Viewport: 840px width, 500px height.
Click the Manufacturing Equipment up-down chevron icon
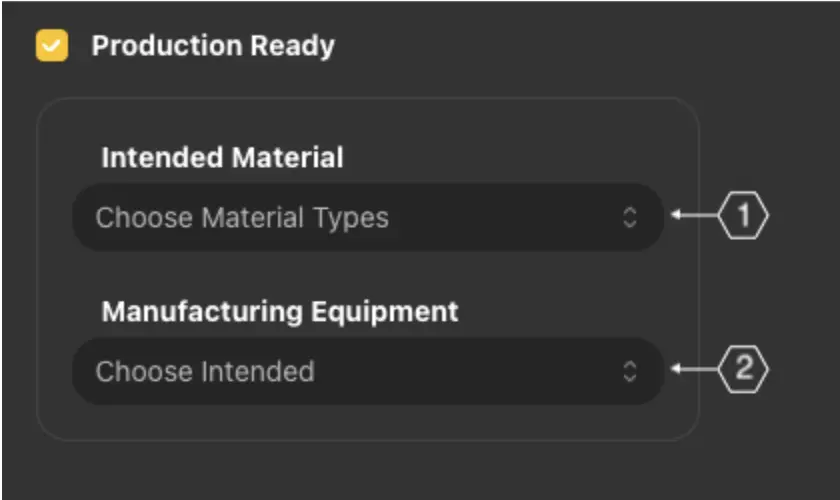click(x=630, y=371)
